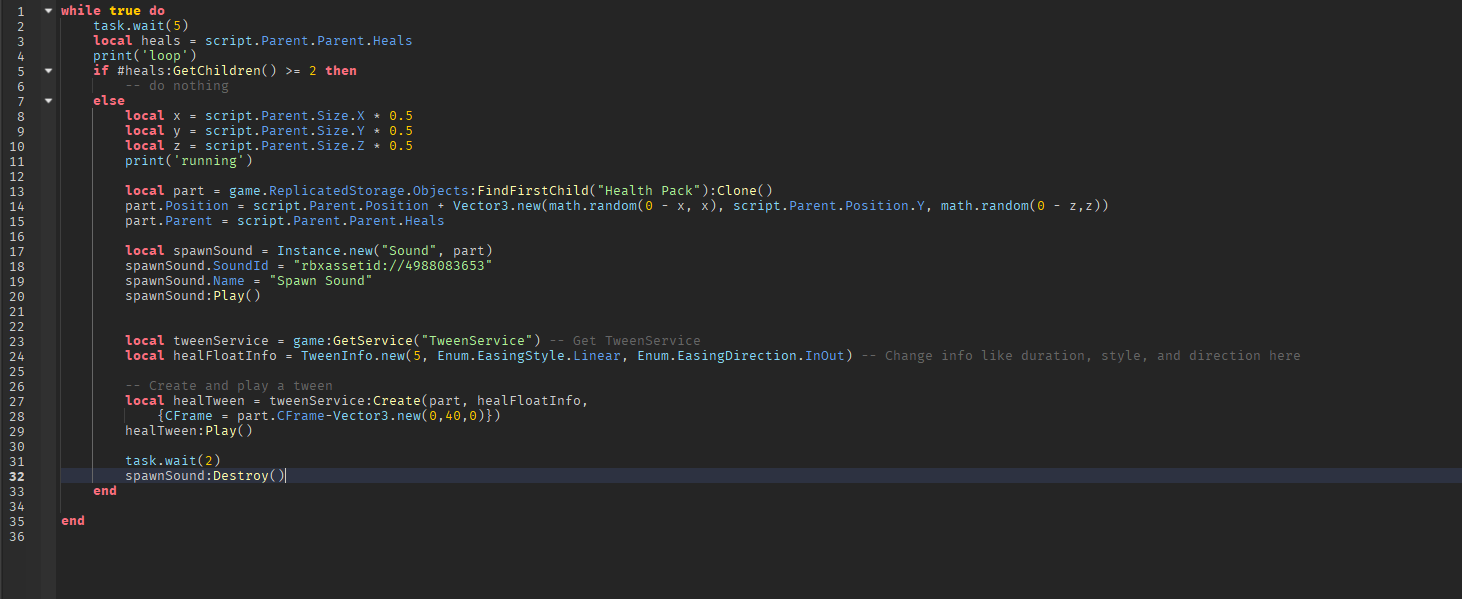This screenshot has width=1462, height=599.
Task: Click the text task.wait(5)
Action: (141, 26)
